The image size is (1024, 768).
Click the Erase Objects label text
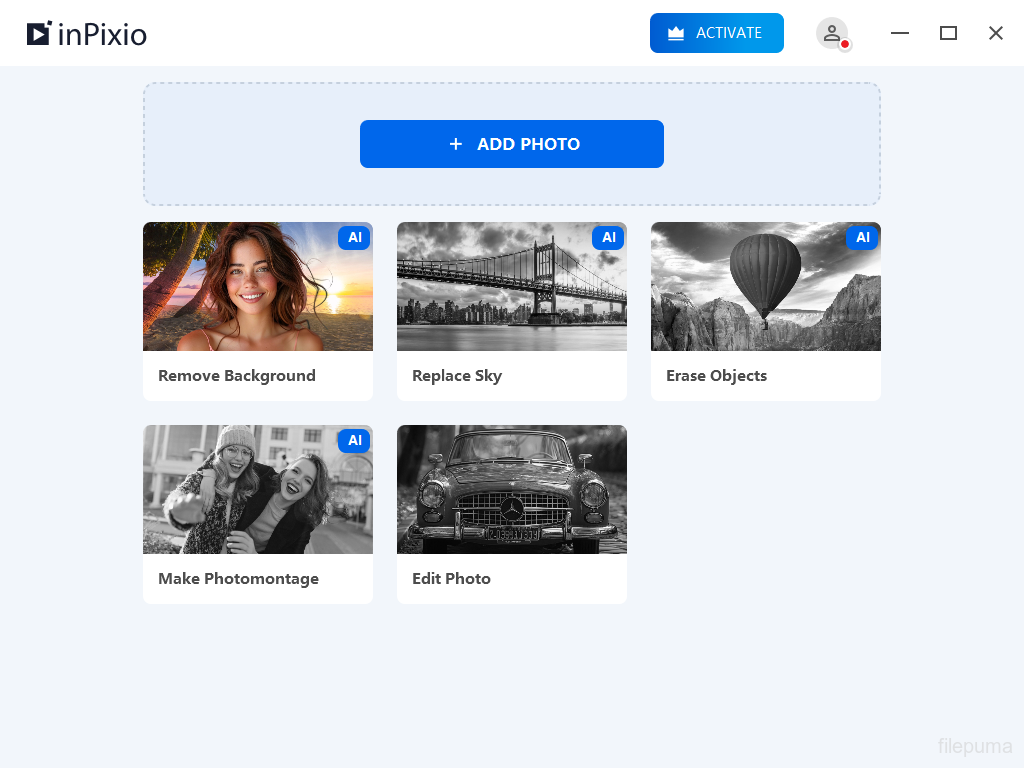pyautogui.click(x=716, y=376)
